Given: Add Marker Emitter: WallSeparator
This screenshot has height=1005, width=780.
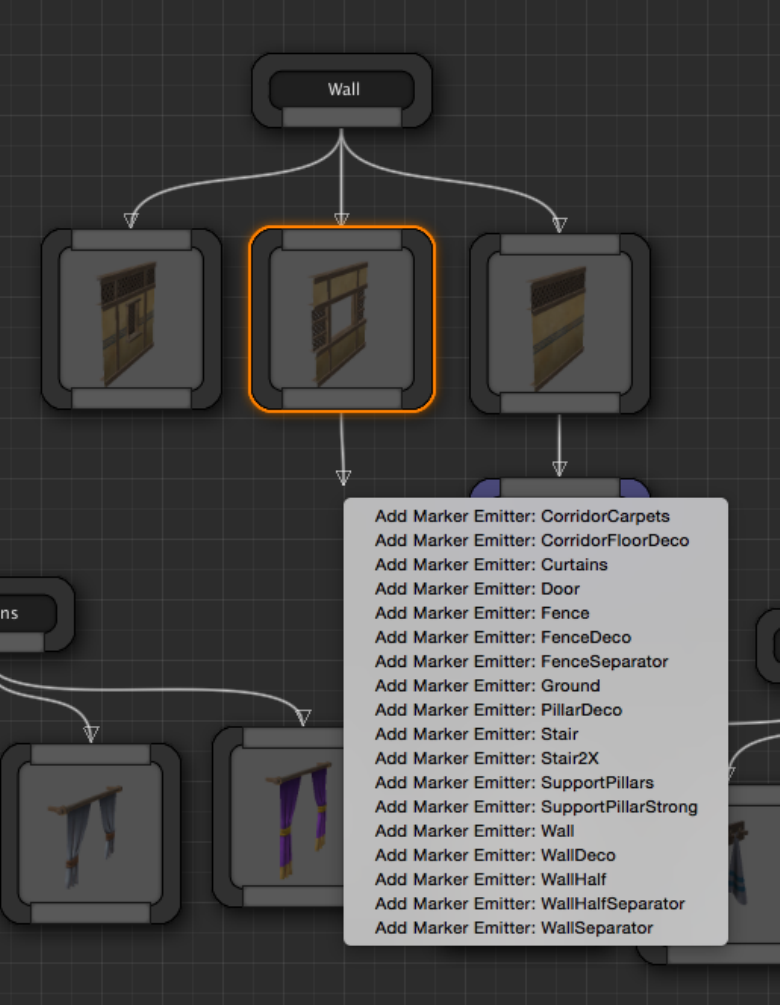Looking at the screenshot, I should tap(535, 928).
